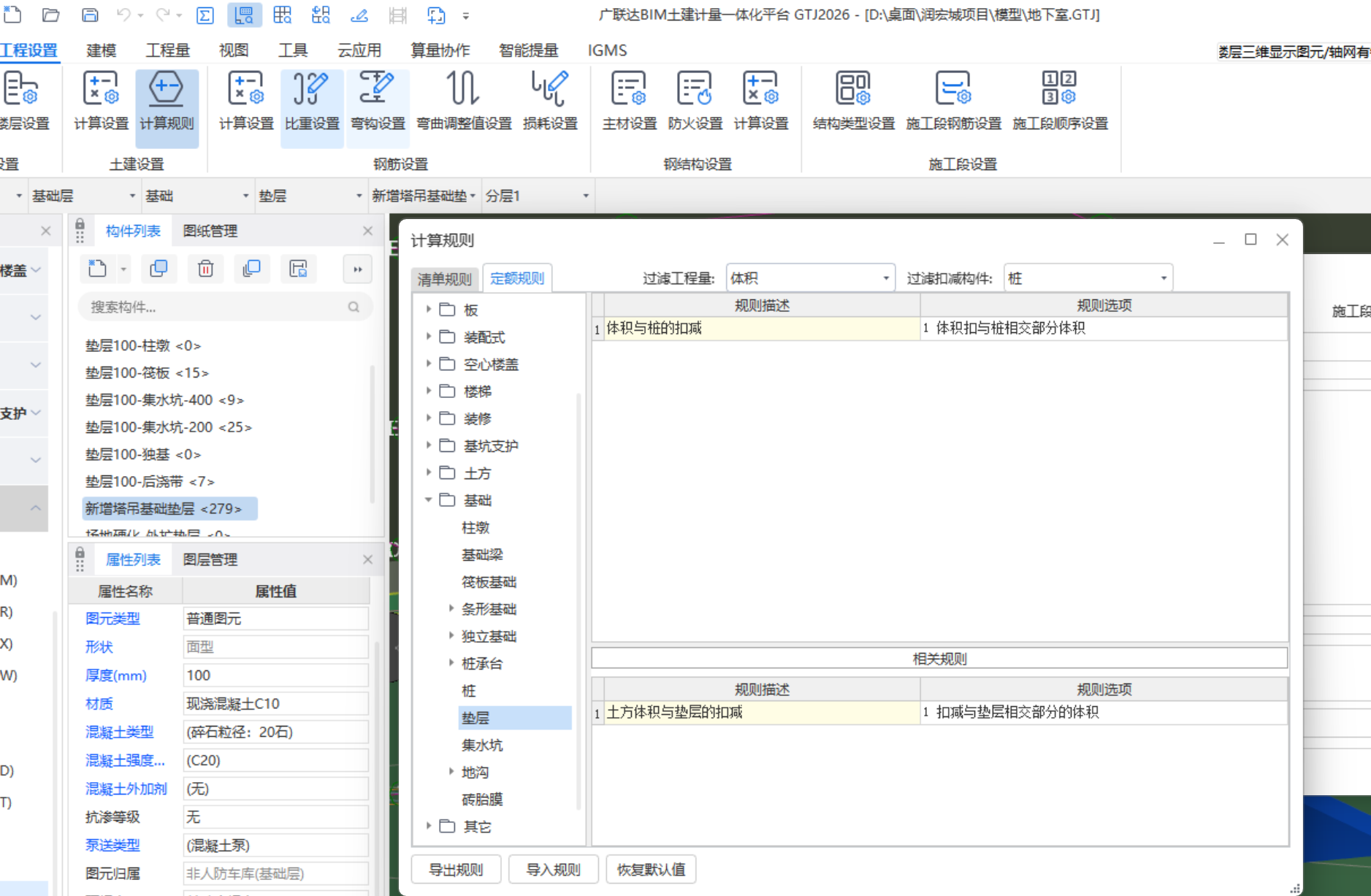Image resolution: width=1371 pixels, height=896 pixels.
Task: Open the 防火设置 tool
Action: [695, 102]
